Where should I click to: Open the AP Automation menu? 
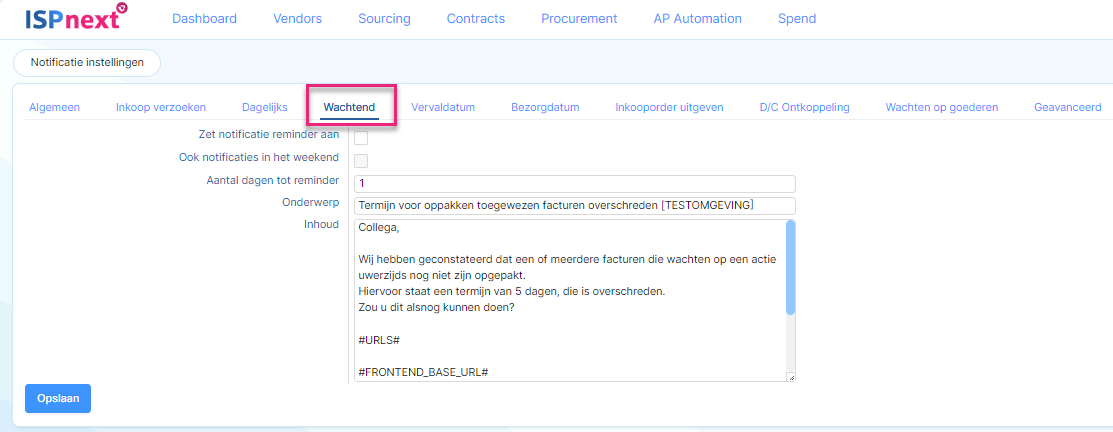pos(698,19)
